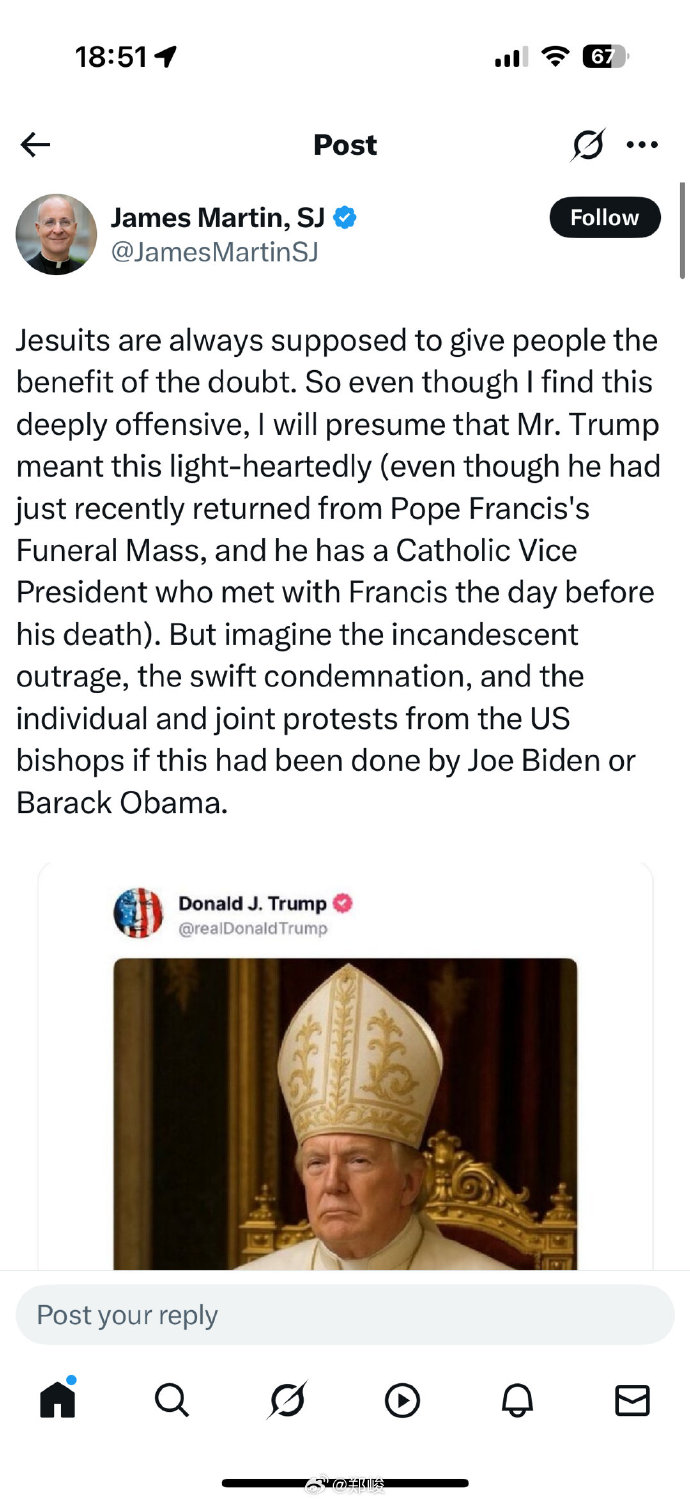Open James Martin, SJ display name
The height and width of the screenshot is (1501, 690).
(x=217, y=217)
